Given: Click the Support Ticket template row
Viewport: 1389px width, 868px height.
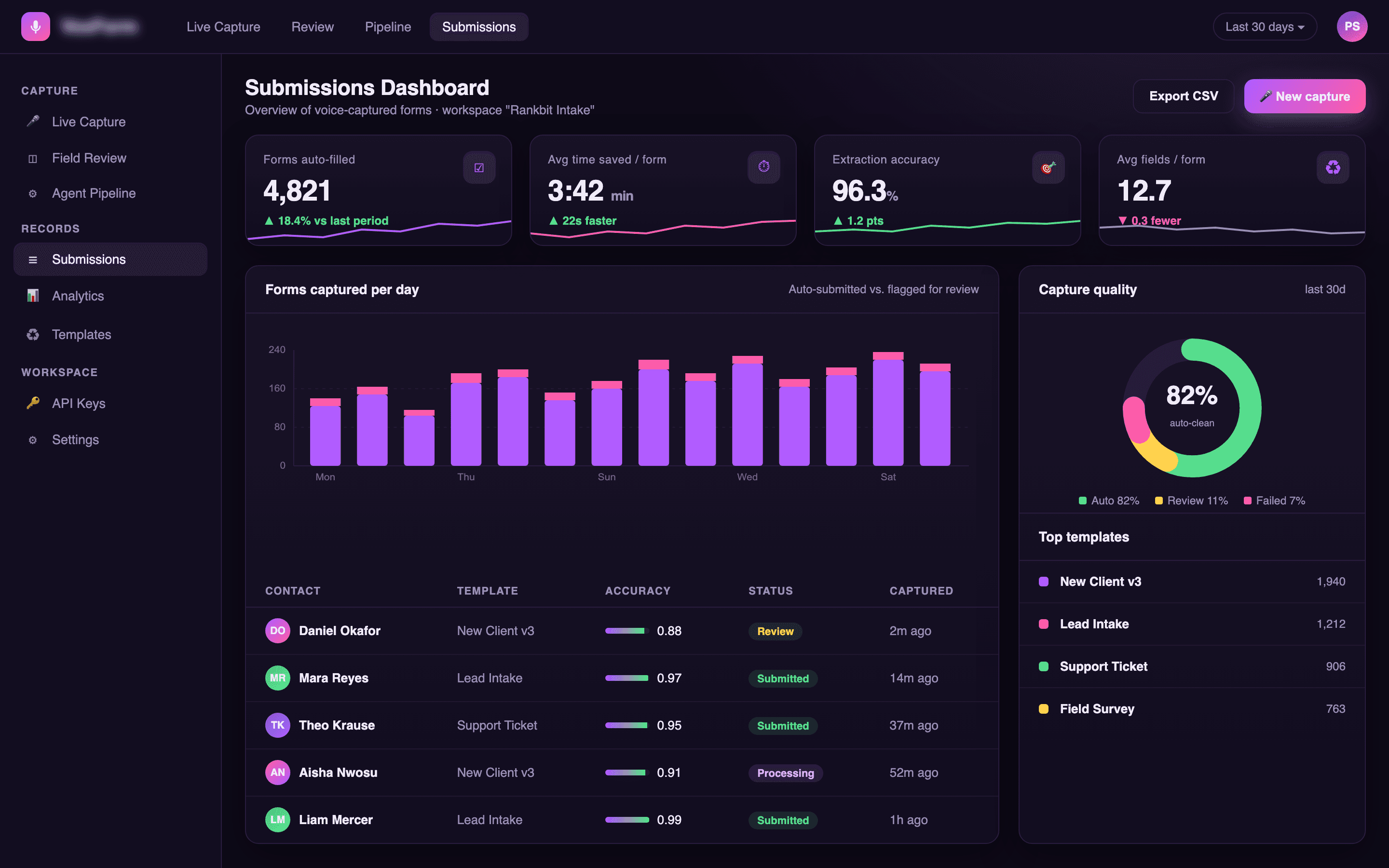Looking at the screenshot, I should (x=1192, y=666).
